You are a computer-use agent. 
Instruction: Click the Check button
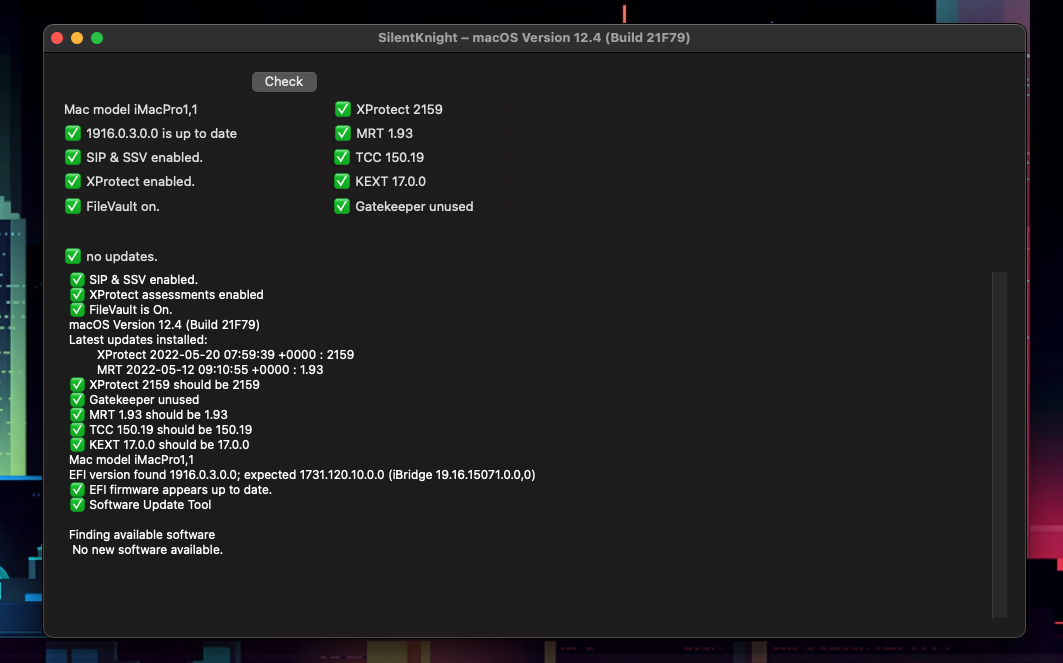(x=284, y=81)
